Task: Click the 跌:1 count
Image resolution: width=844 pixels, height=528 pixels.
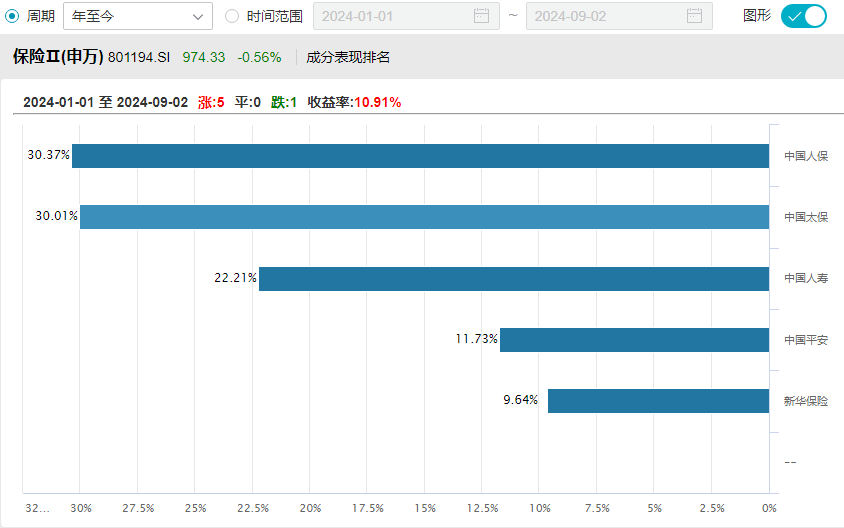Action: coord(284,102)
